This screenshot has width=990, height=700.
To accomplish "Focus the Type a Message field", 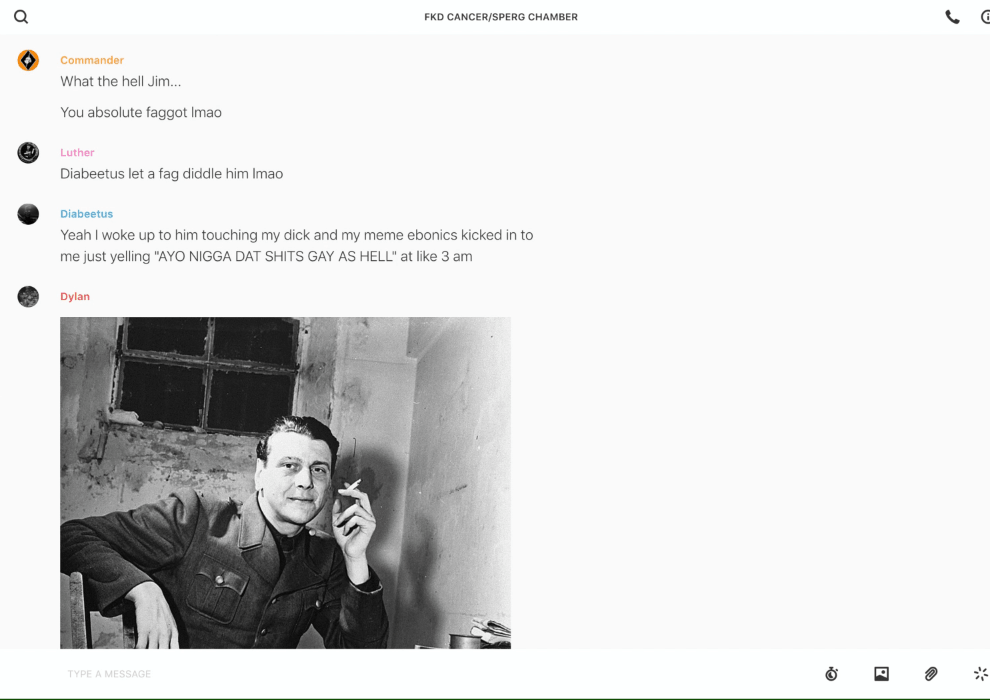I will click(436, 673).
